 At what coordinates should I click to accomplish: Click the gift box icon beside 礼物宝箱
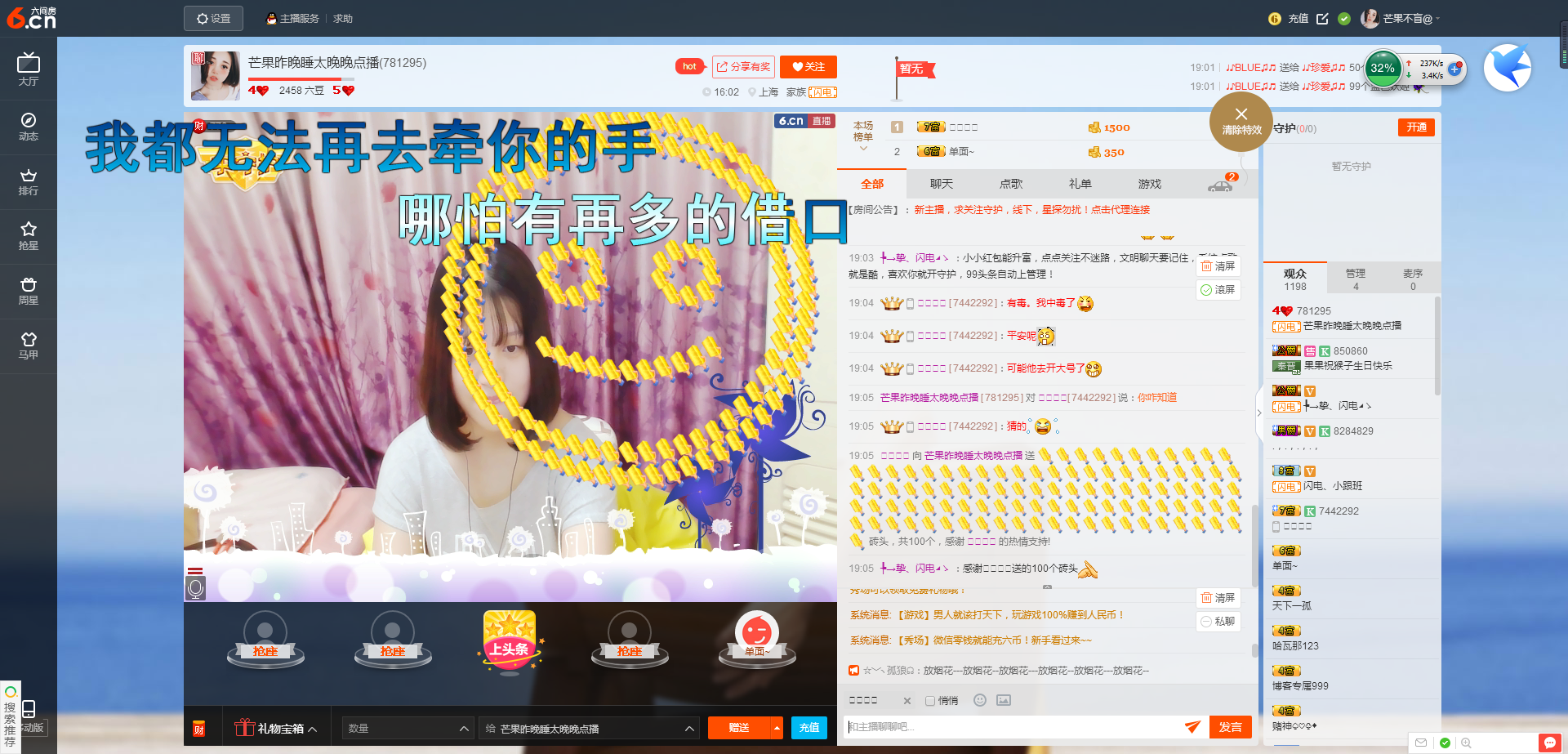(x=244, y=727)
